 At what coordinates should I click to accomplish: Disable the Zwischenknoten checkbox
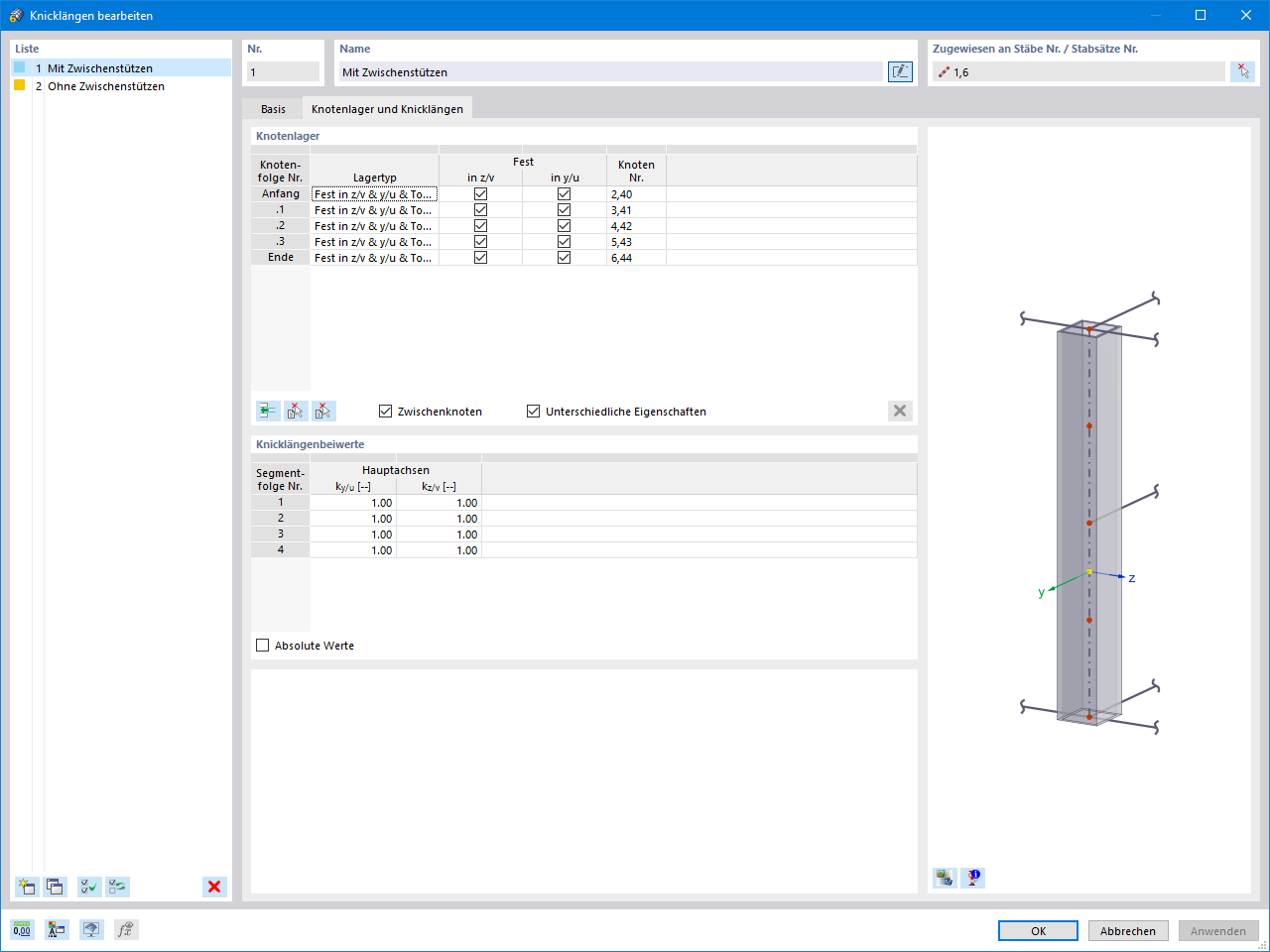(x=383, y=411)
